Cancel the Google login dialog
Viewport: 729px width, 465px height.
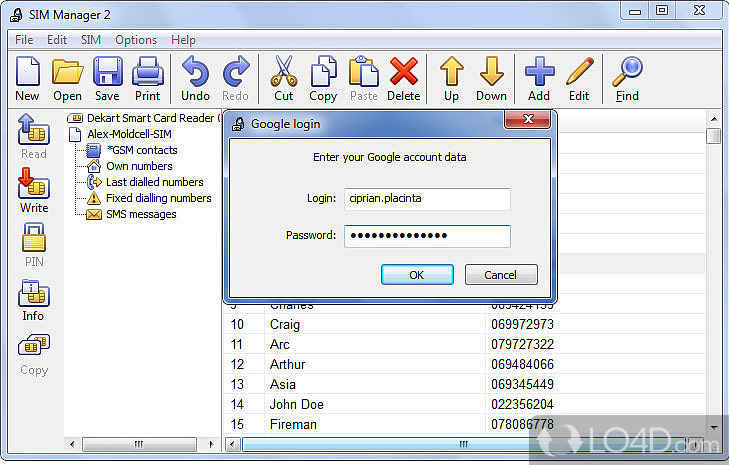[x=501, y=275]
